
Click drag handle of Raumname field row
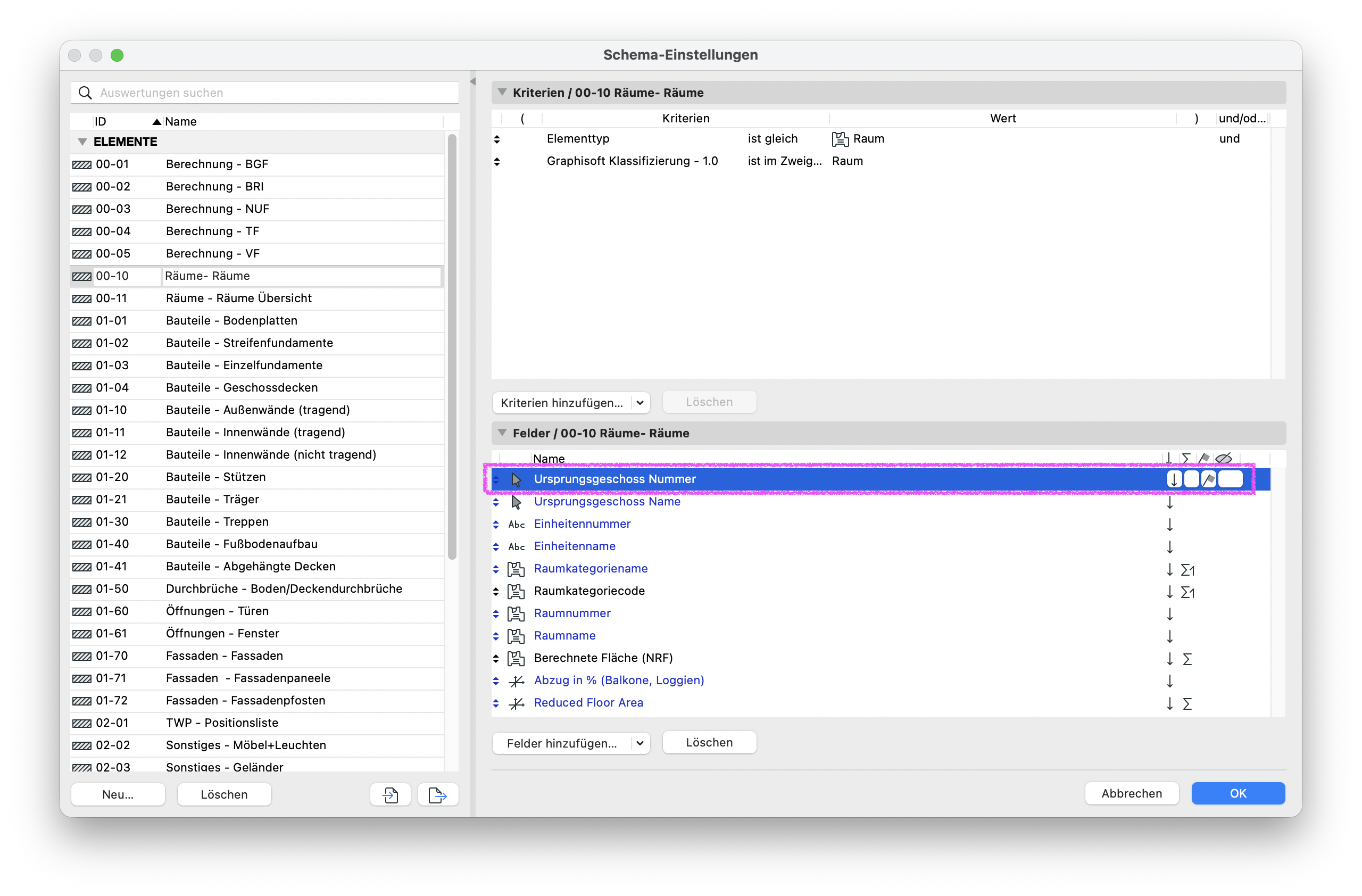(x=496, y=636)
